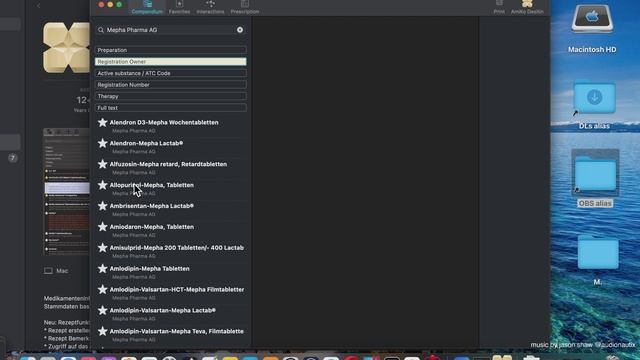The width and height of the screenshot is (640, 360).
Task: Star the Amlodipin-Valsartan-Mepha Teva entry
Action: tap(102, 331)
